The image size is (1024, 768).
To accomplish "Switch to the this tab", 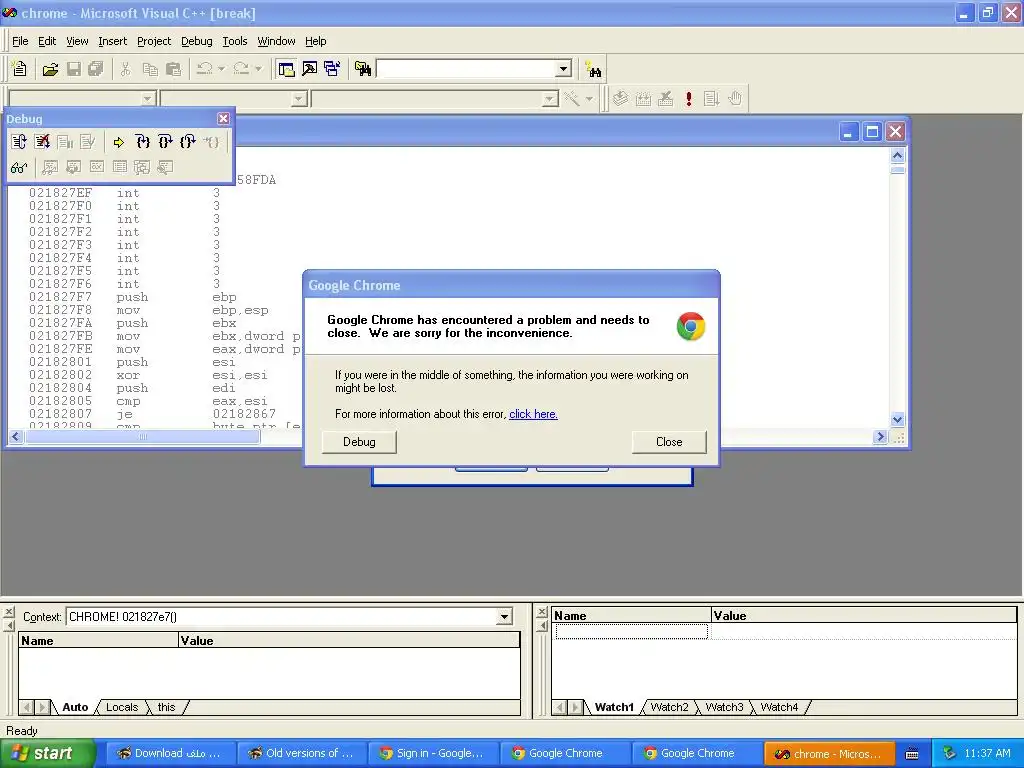I will click(167, 707).
